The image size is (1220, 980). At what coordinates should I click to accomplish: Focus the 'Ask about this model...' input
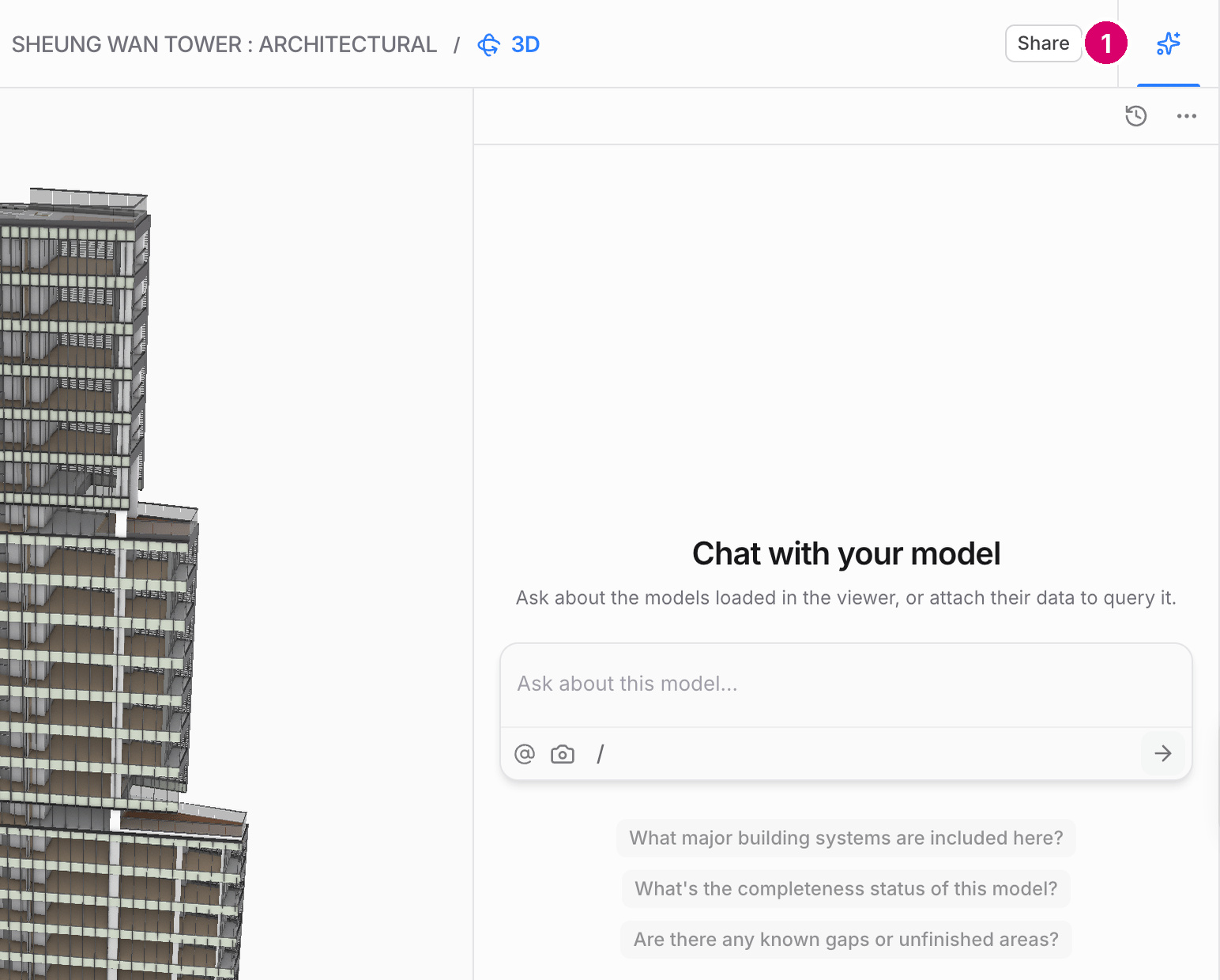846,684
